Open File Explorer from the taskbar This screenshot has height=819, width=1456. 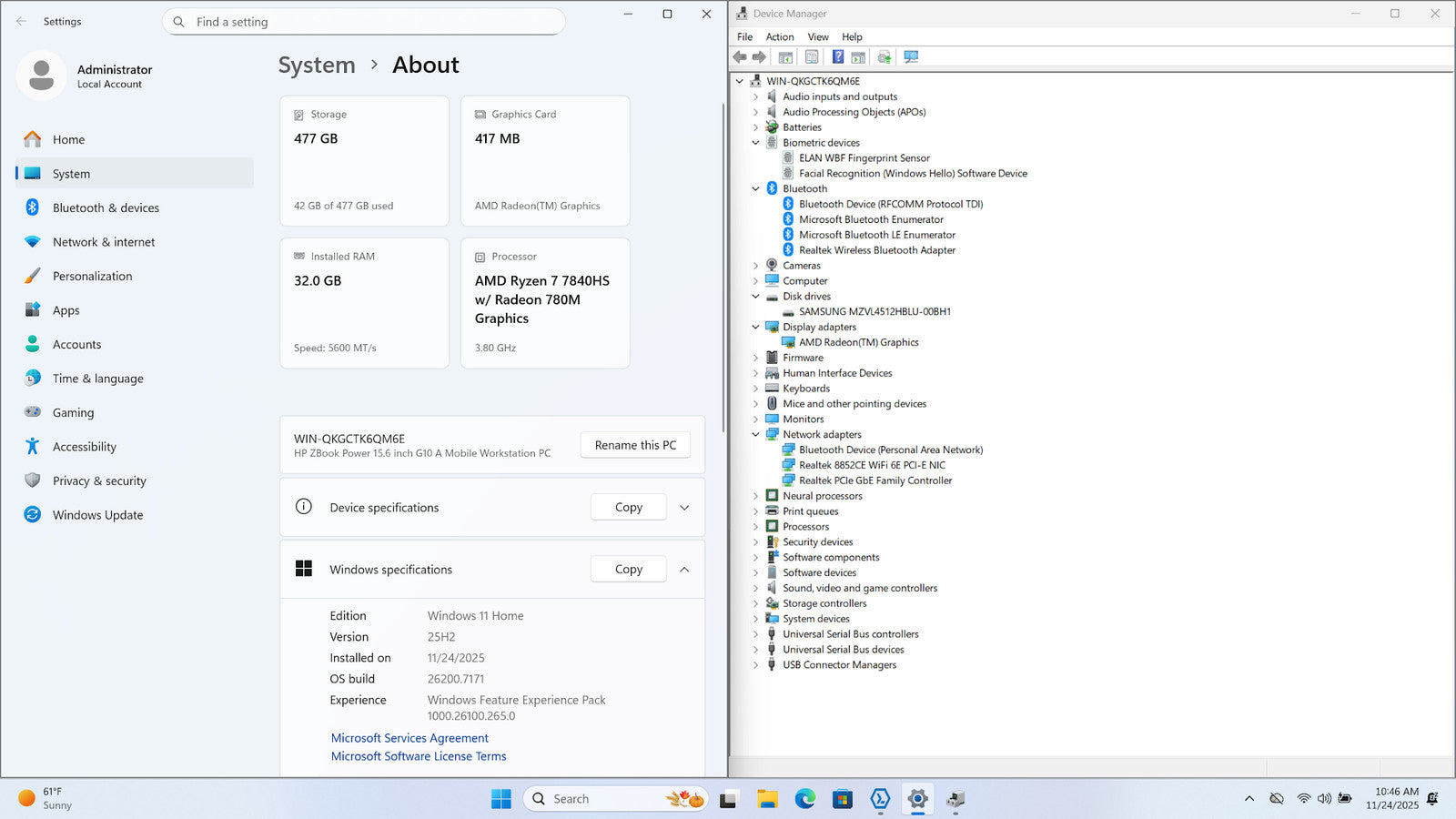coord(767,799)
